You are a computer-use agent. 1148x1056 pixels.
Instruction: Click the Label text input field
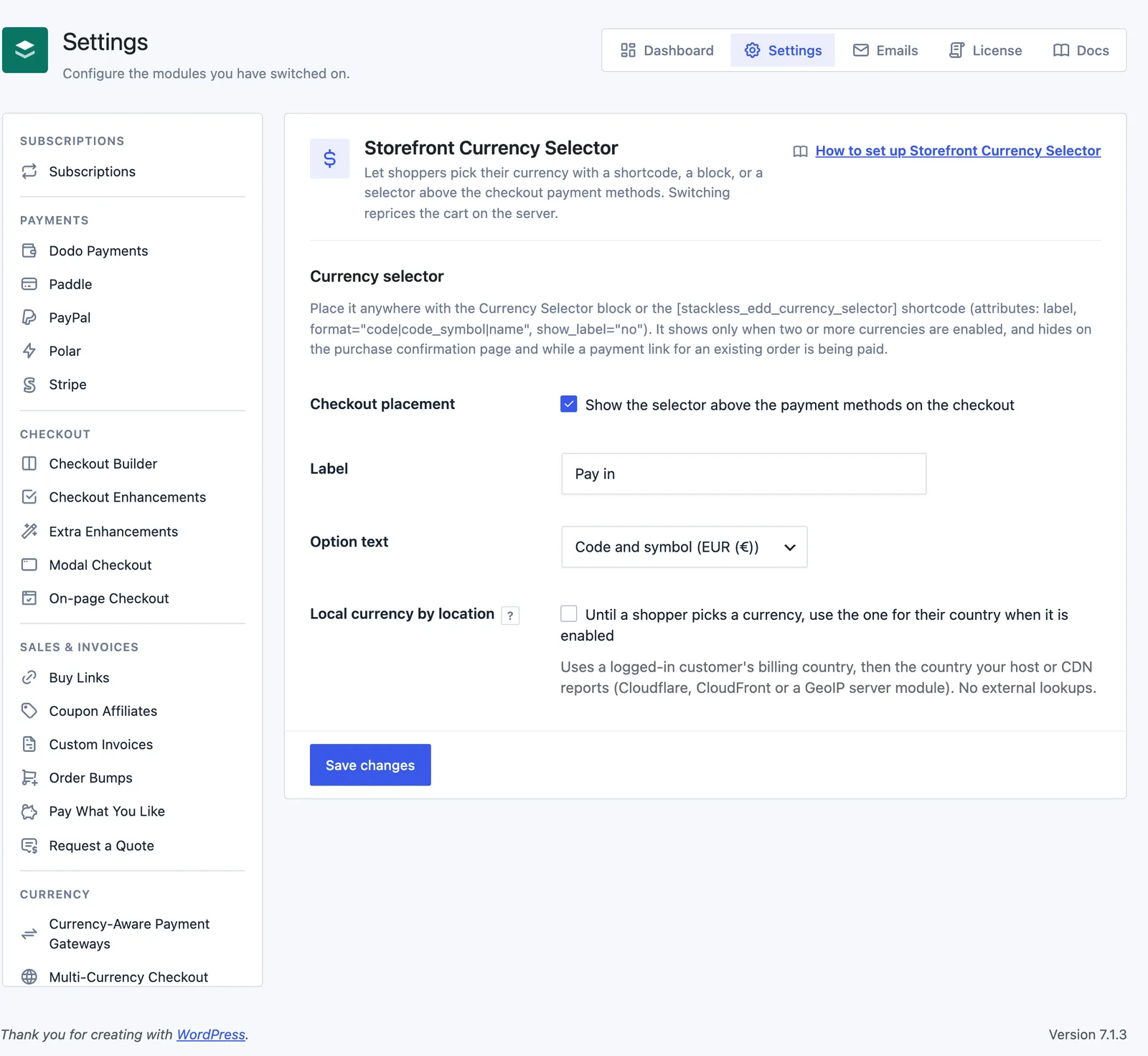[744, 473]
